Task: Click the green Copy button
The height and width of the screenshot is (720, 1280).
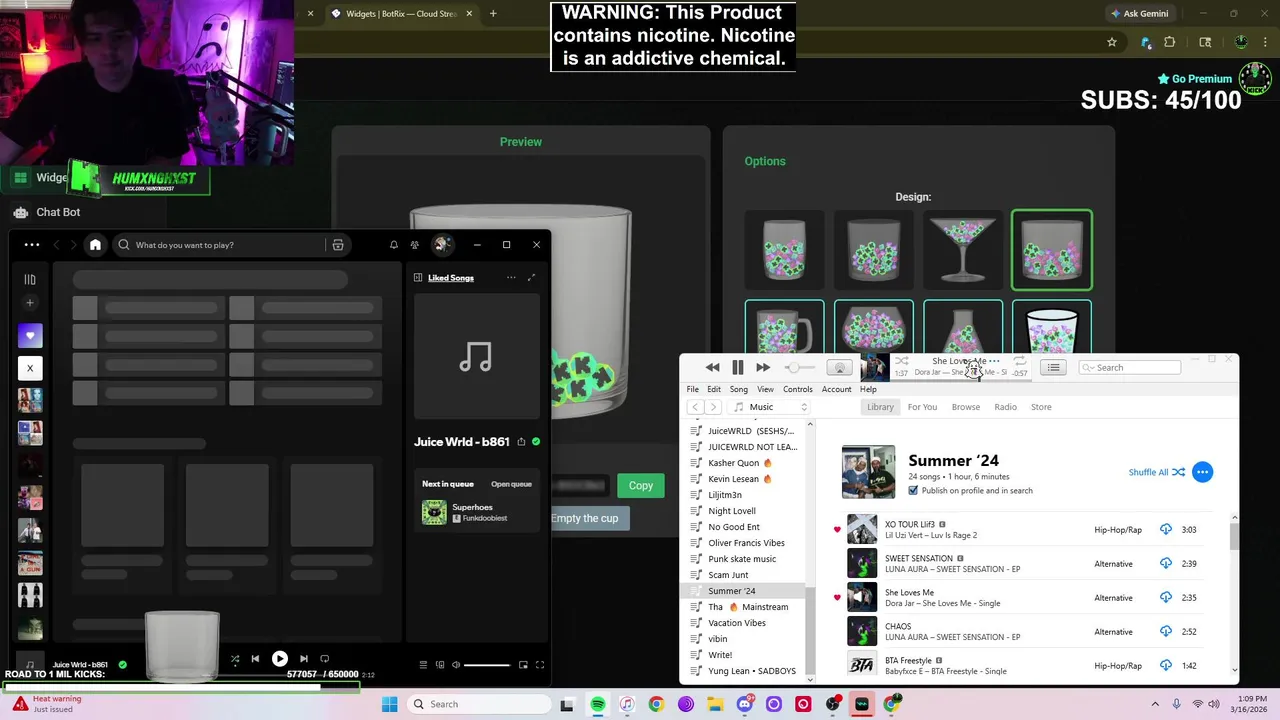Action: pyautogui.click(x=641, y=486)
